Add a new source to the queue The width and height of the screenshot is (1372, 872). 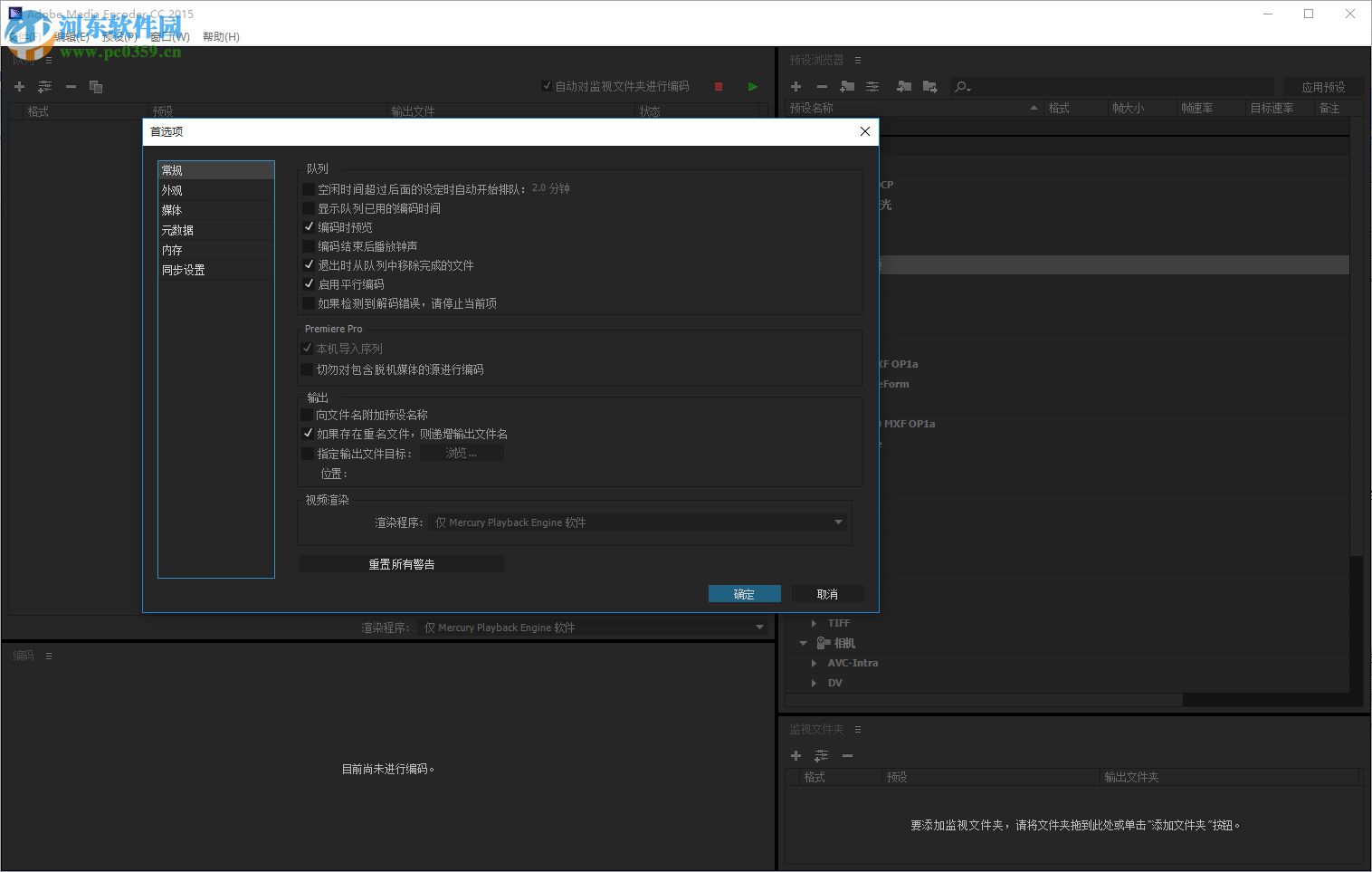point(19,86)
